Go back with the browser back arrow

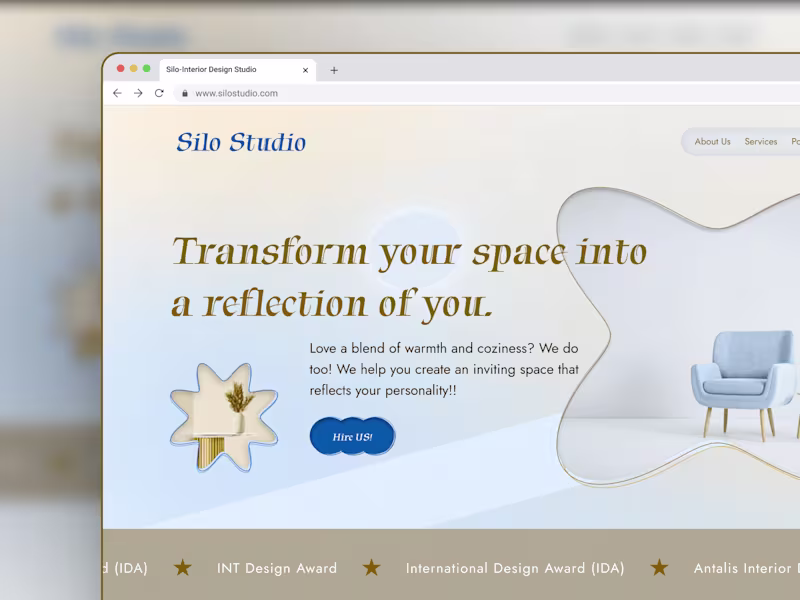[x=117, y=93]
